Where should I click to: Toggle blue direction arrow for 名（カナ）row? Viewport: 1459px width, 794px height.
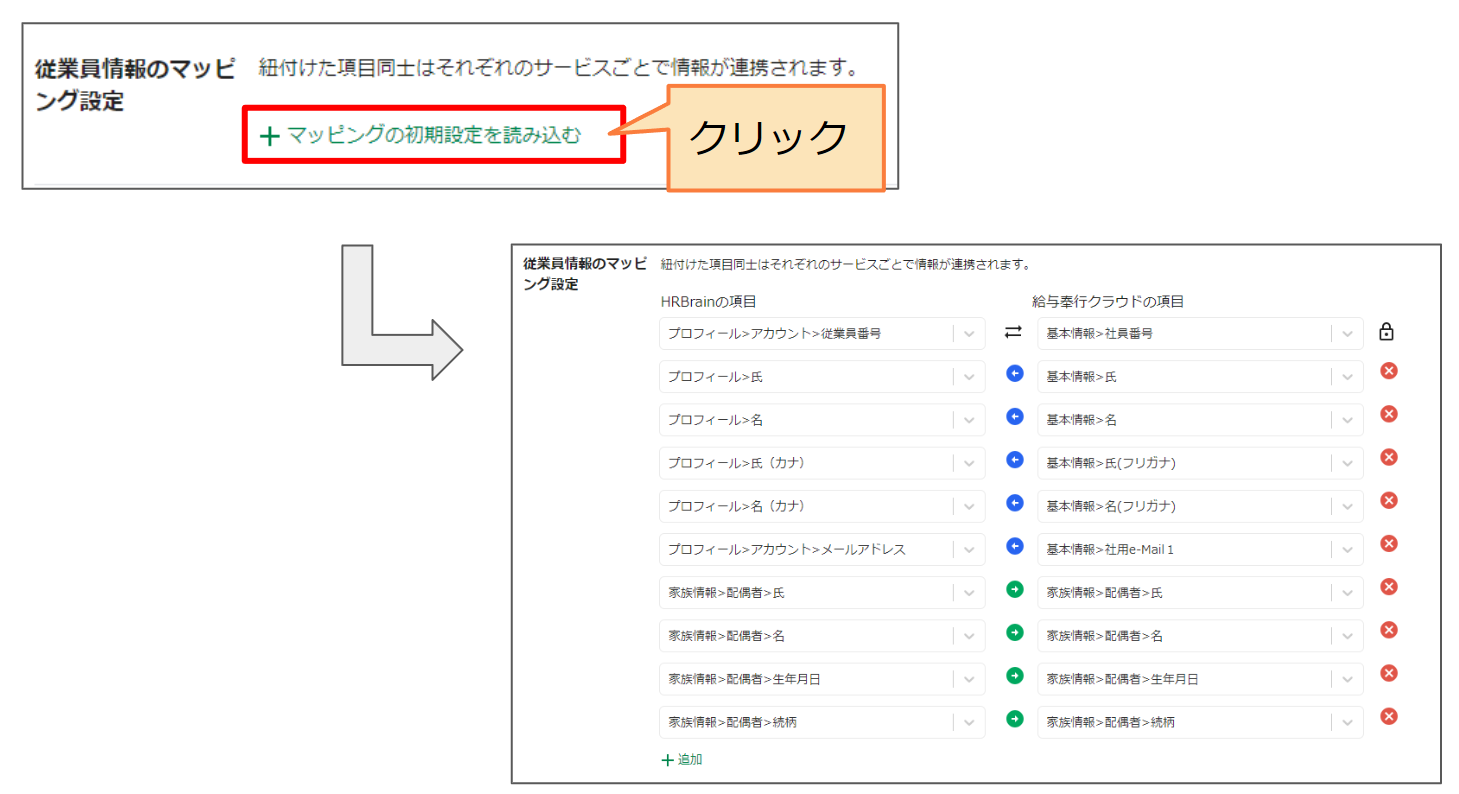click(1015, 503)
